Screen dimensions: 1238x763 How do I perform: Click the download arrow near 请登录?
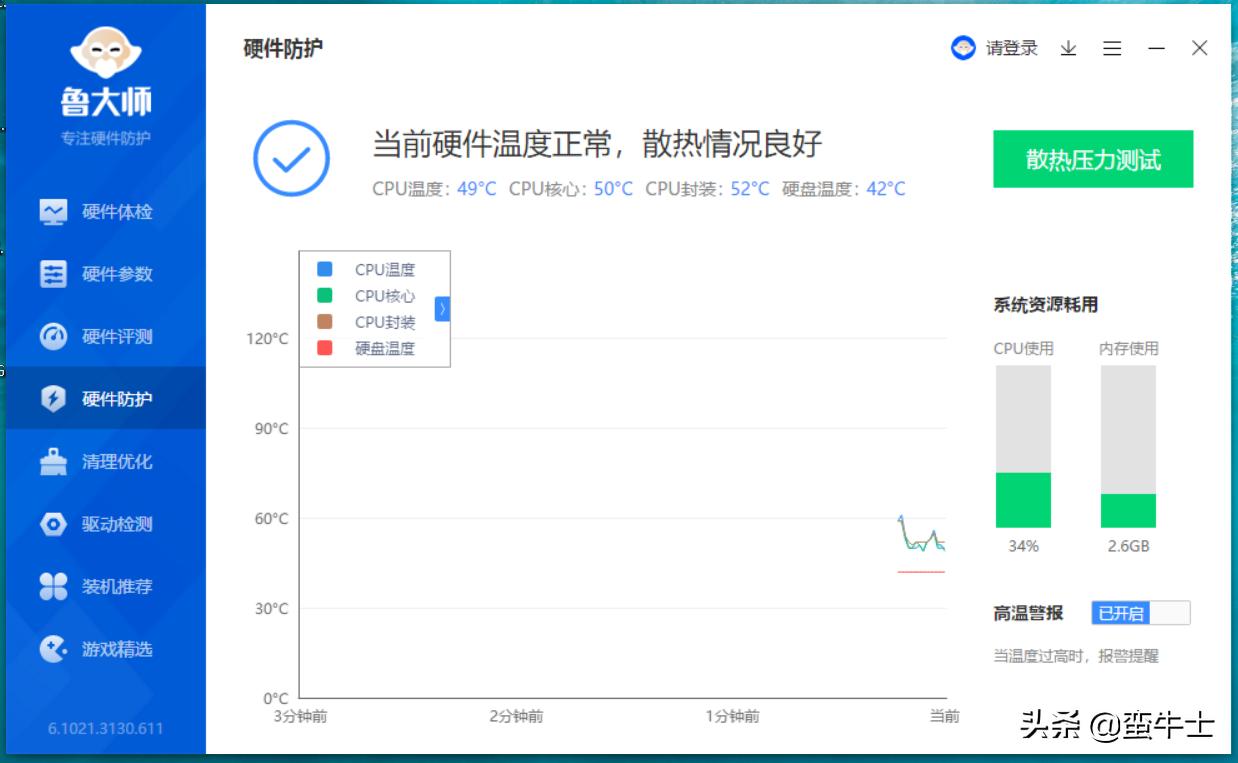(x=1070, y=48)
